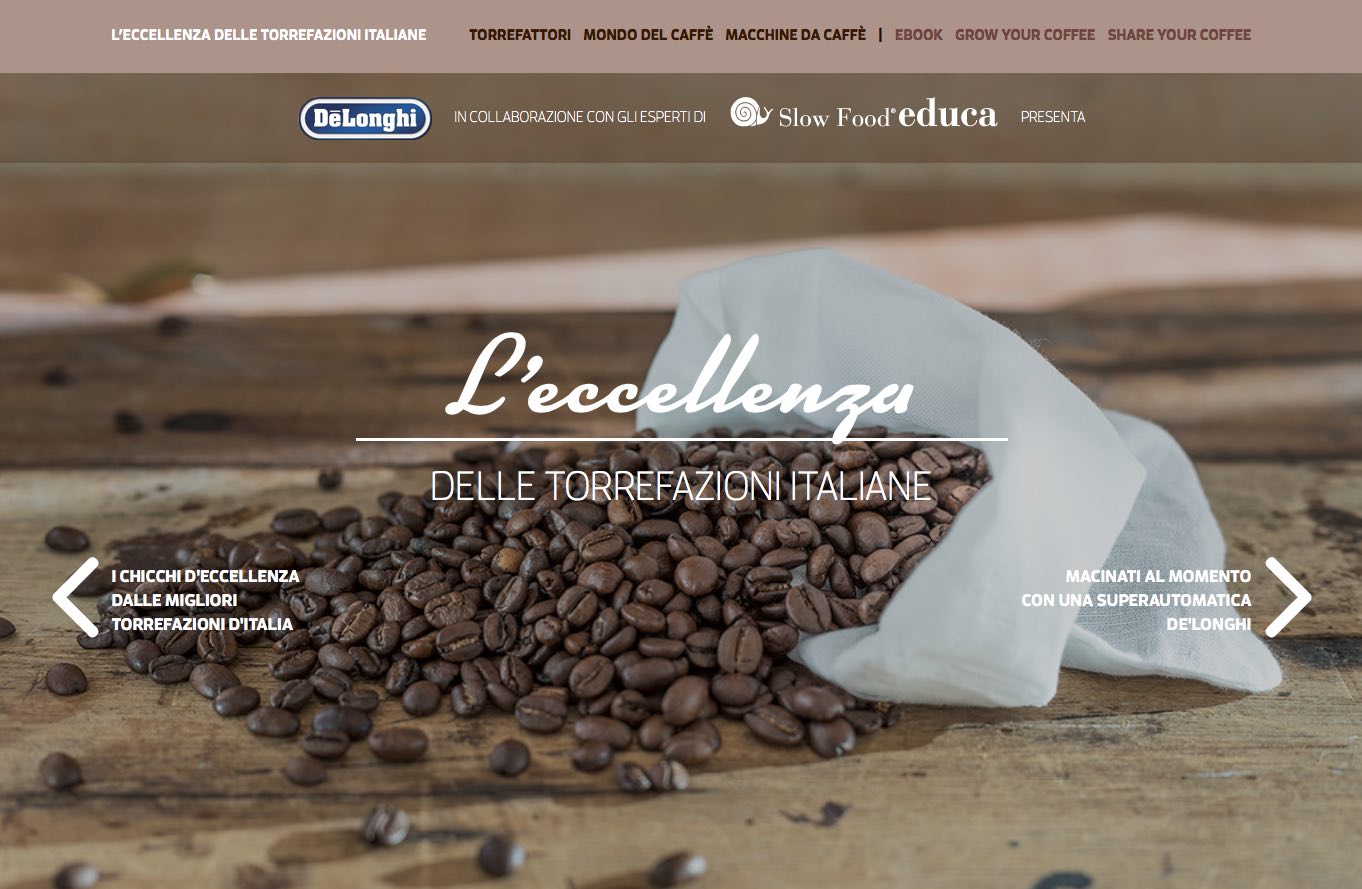Image resolution: width=1362 pixels, height=889 pixels.
Task: Open the Torrefattori menu item
Action: pos(520,35)
